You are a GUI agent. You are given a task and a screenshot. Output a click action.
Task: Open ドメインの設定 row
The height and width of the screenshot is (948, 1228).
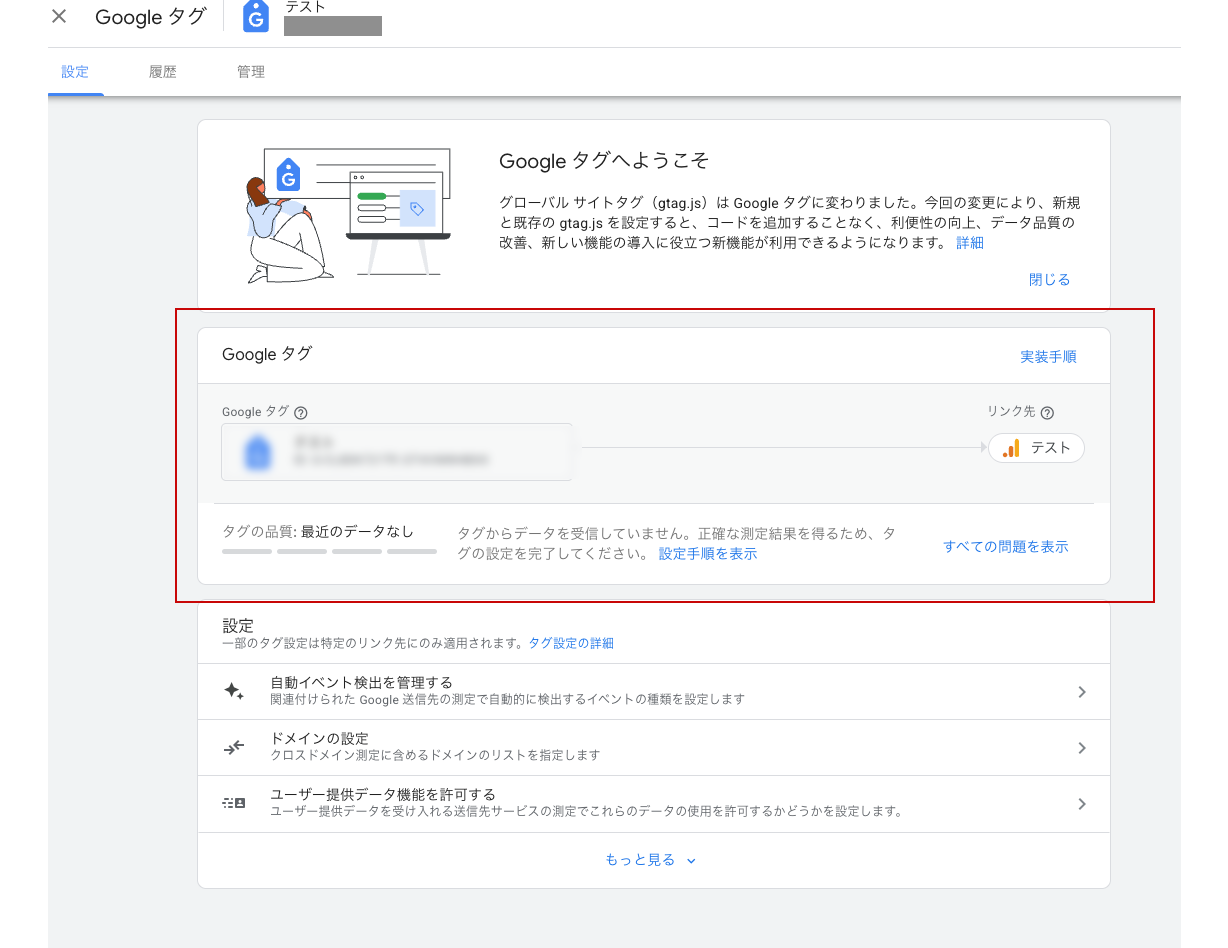[x=654, y=748]
